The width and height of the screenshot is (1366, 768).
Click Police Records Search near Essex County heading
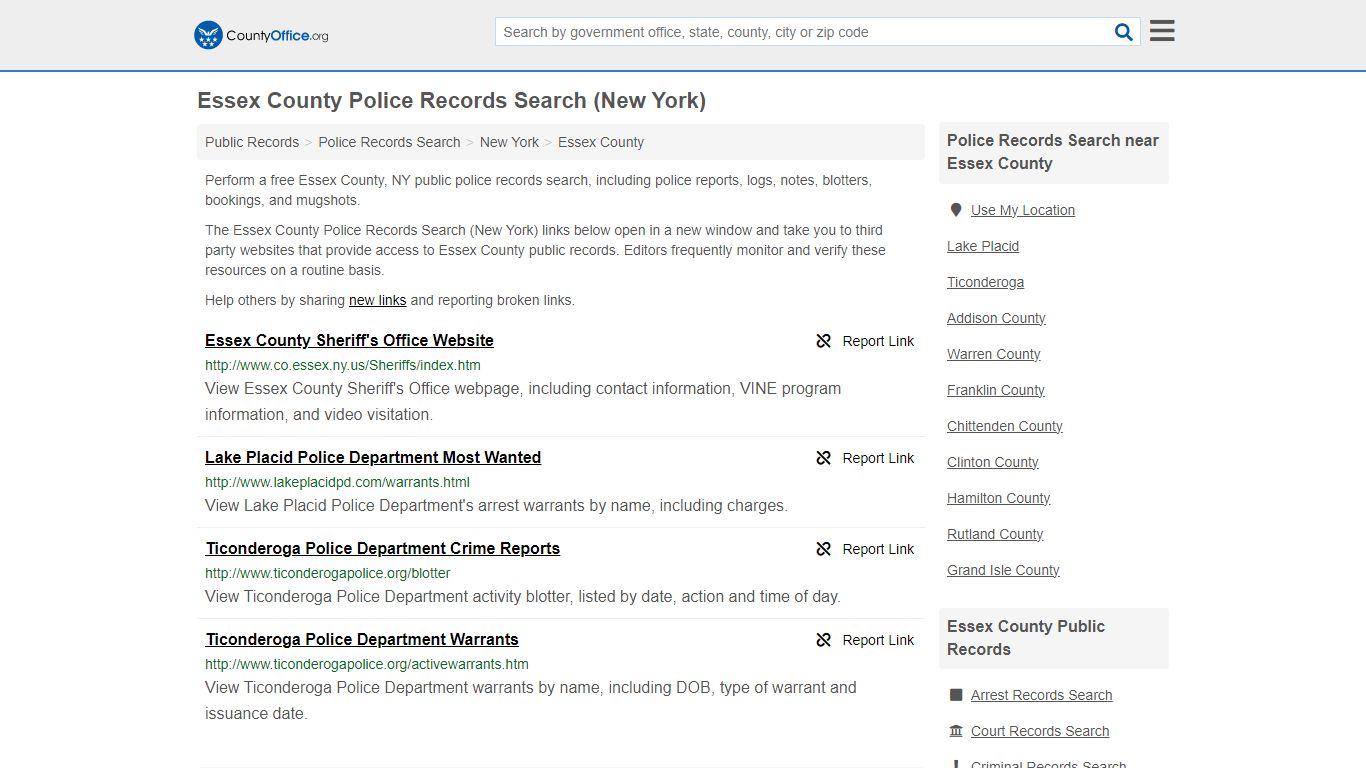[1053, 152]
